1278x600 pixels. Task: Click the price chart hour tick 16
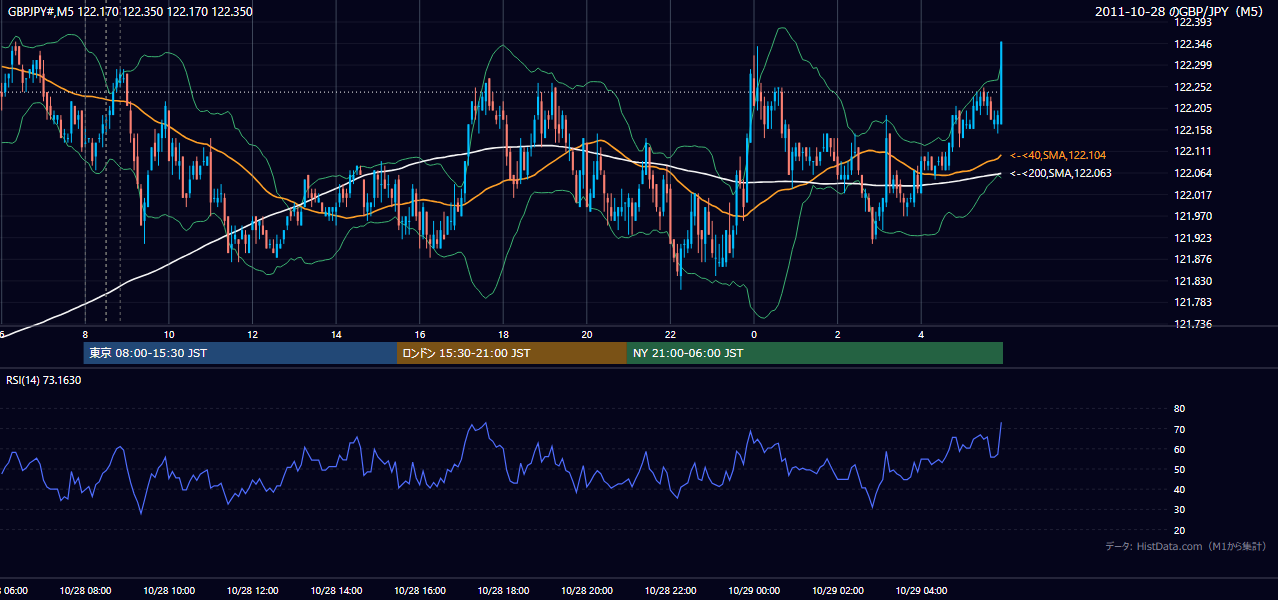coord(420,334)
